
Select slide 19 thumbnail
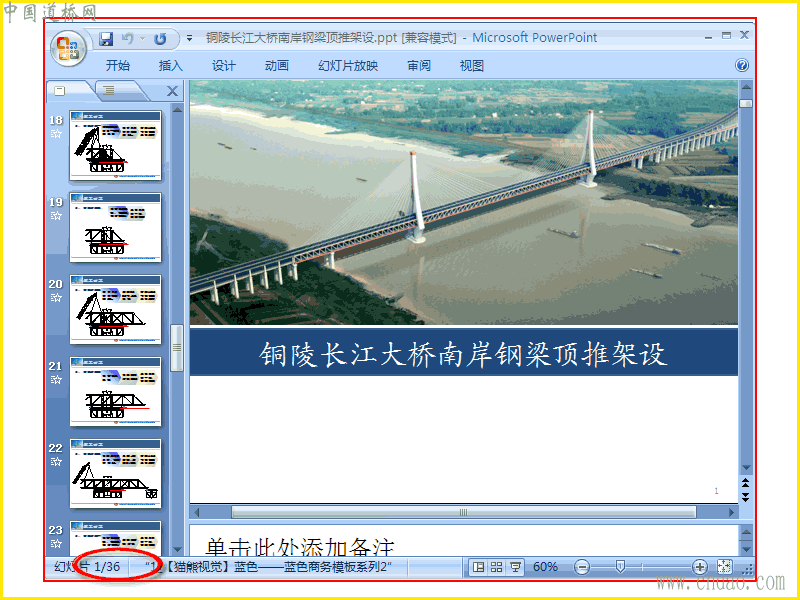coord(115,228)
